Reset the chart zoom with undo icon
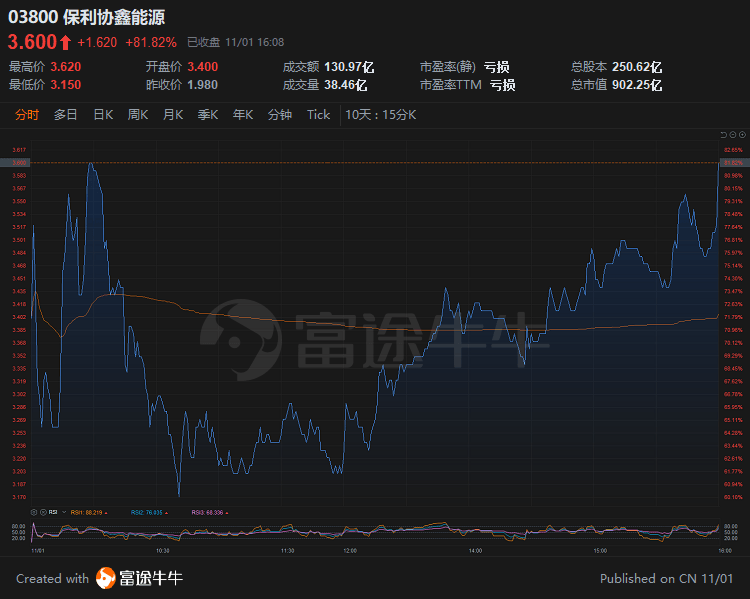Viewport: 750px width, 599px height. point(723,135)
